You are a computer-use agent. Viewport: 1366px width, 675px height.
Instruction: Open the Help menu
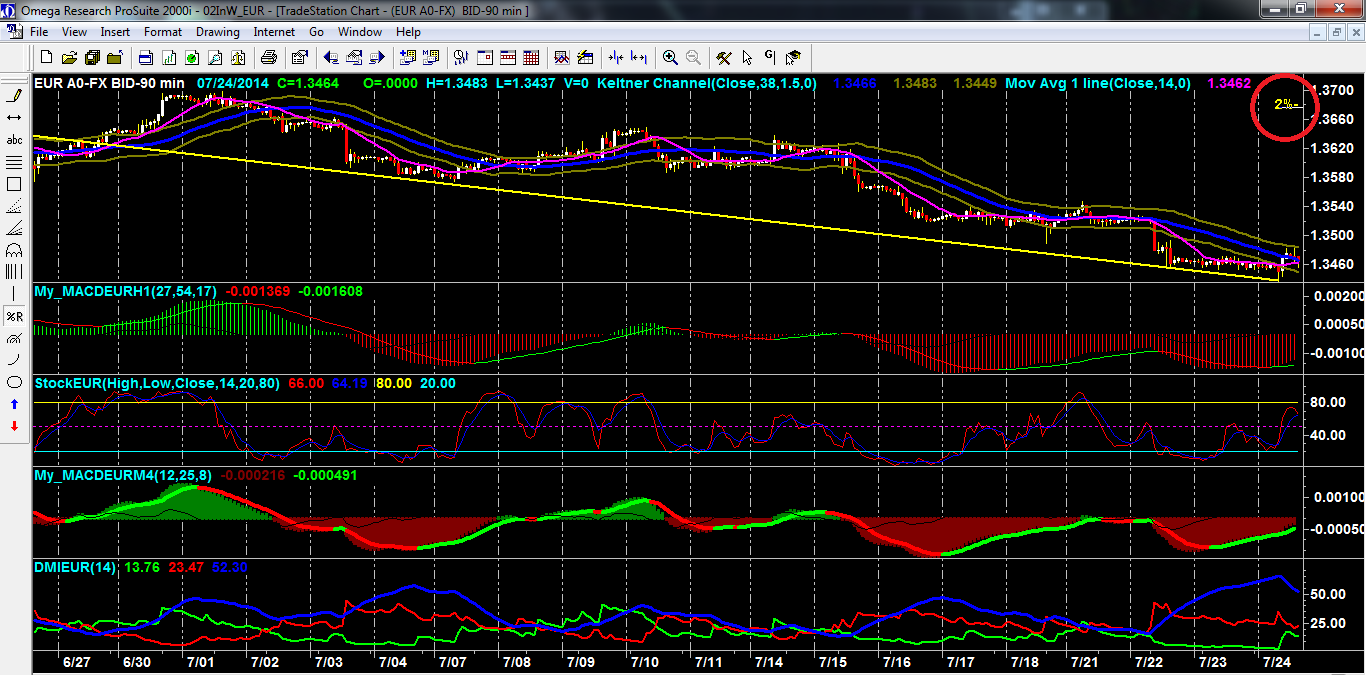(408, 32)
